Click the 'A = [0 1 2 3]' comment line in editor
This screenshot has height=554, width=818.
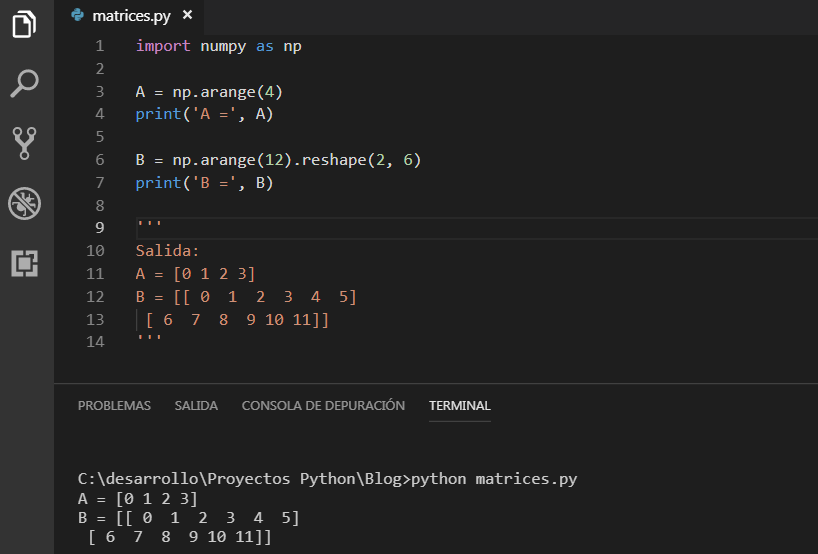pyautogui.click(x=195, y=274)
